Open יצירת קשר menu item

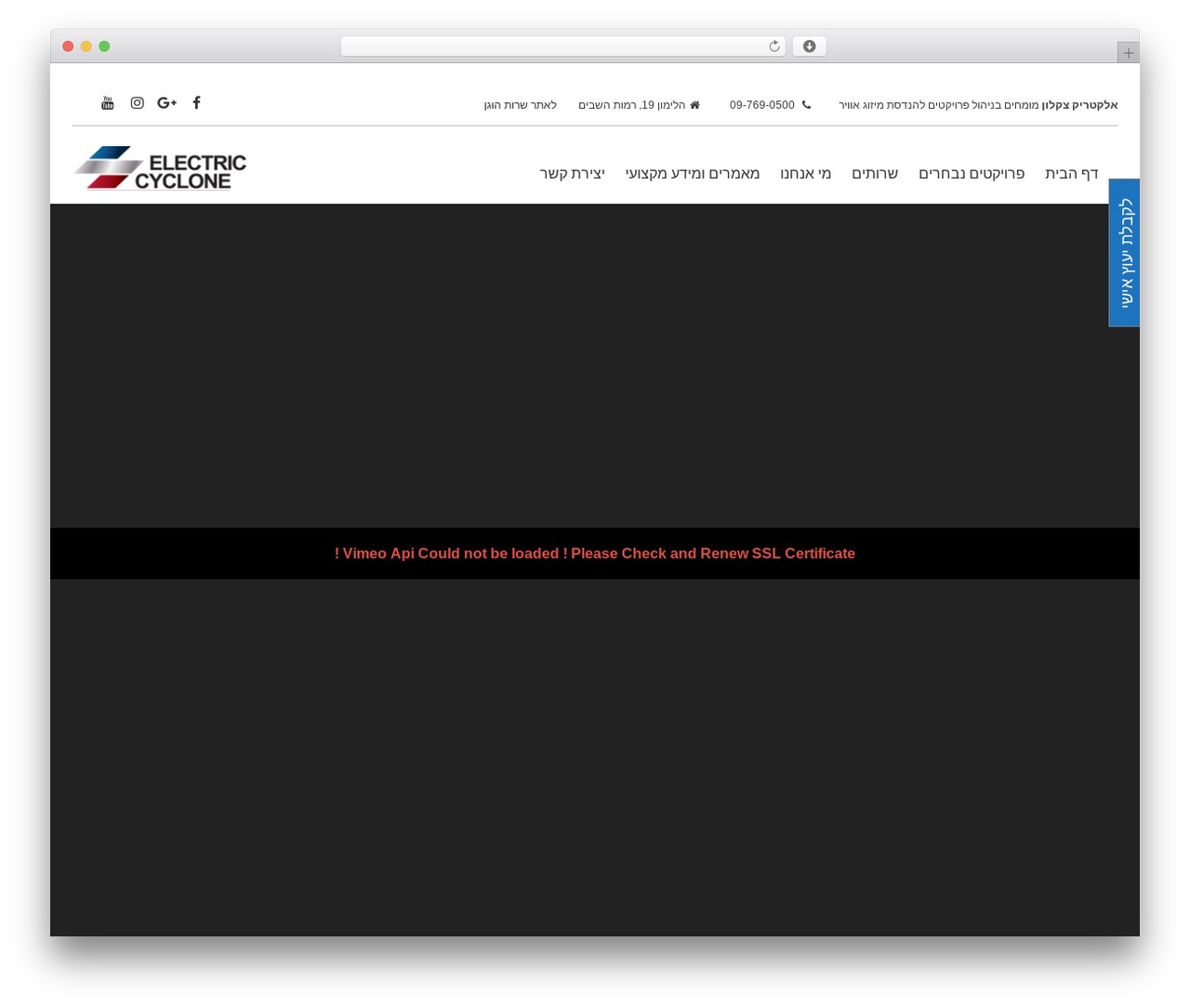pyautogui.click(x=572, y=174)
